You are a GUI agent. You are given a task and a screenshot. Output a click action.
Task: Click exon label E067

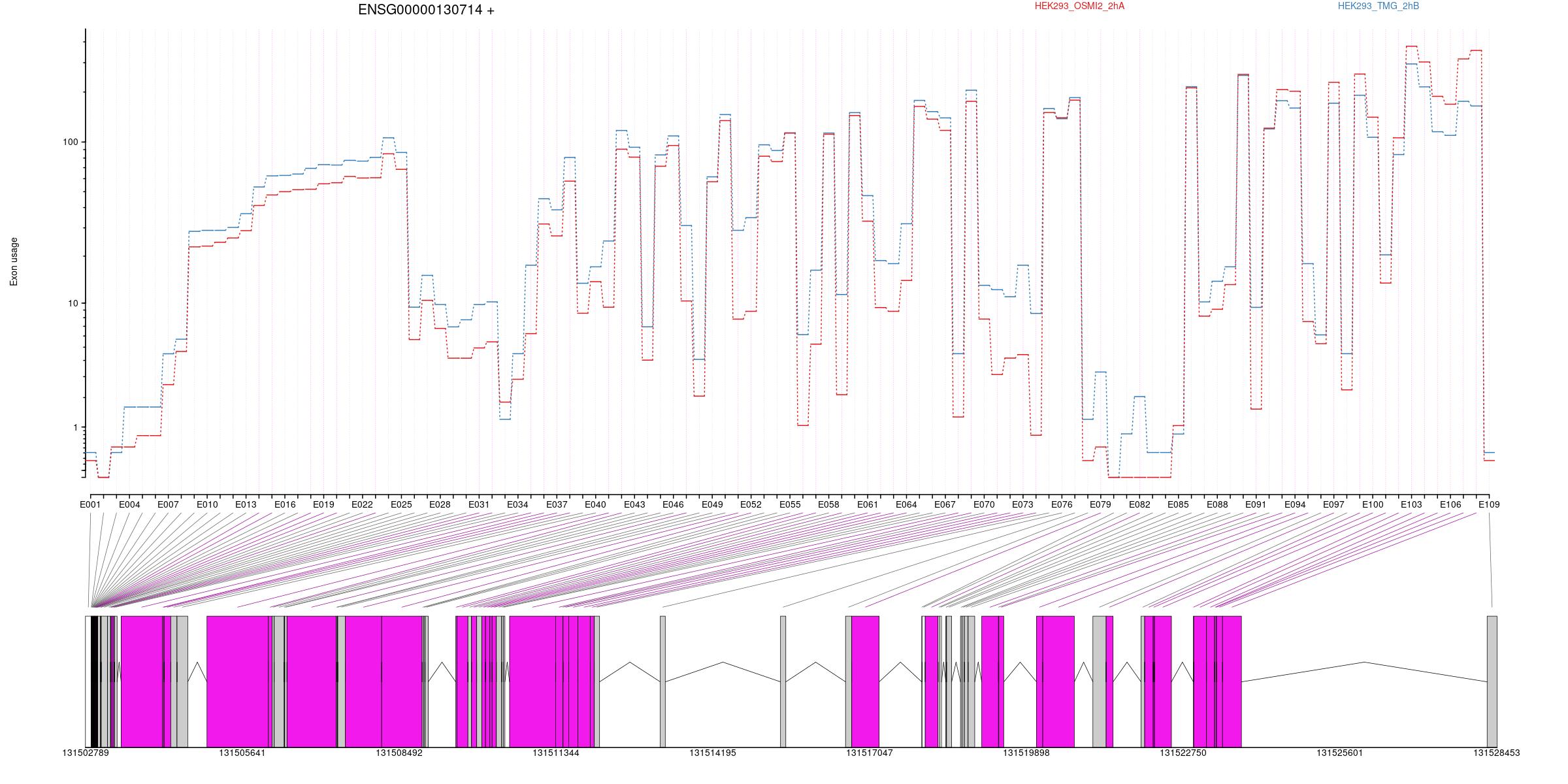945,504
